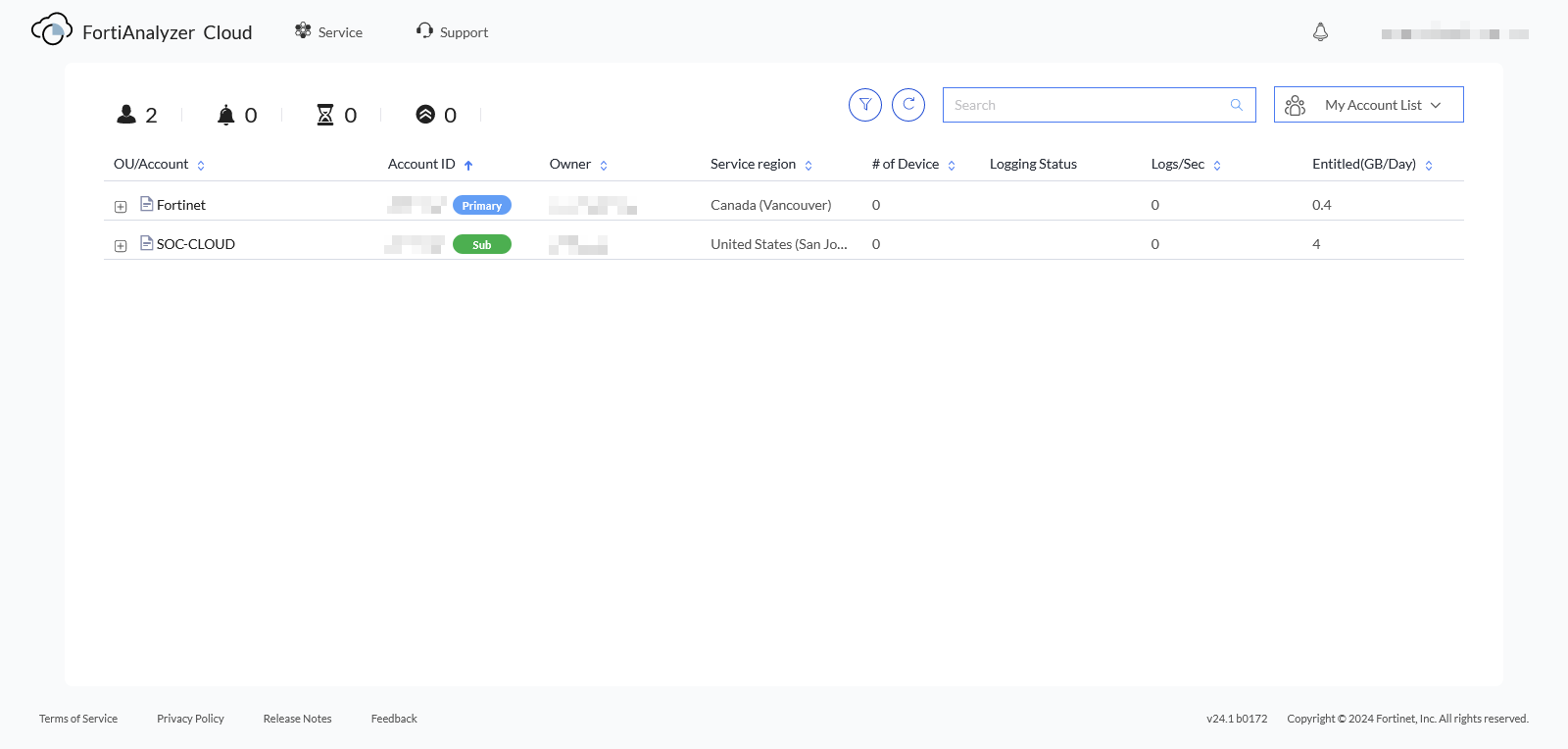Open the Support menu
Viewport: 1568px width, 749px height.
(452, 32)
